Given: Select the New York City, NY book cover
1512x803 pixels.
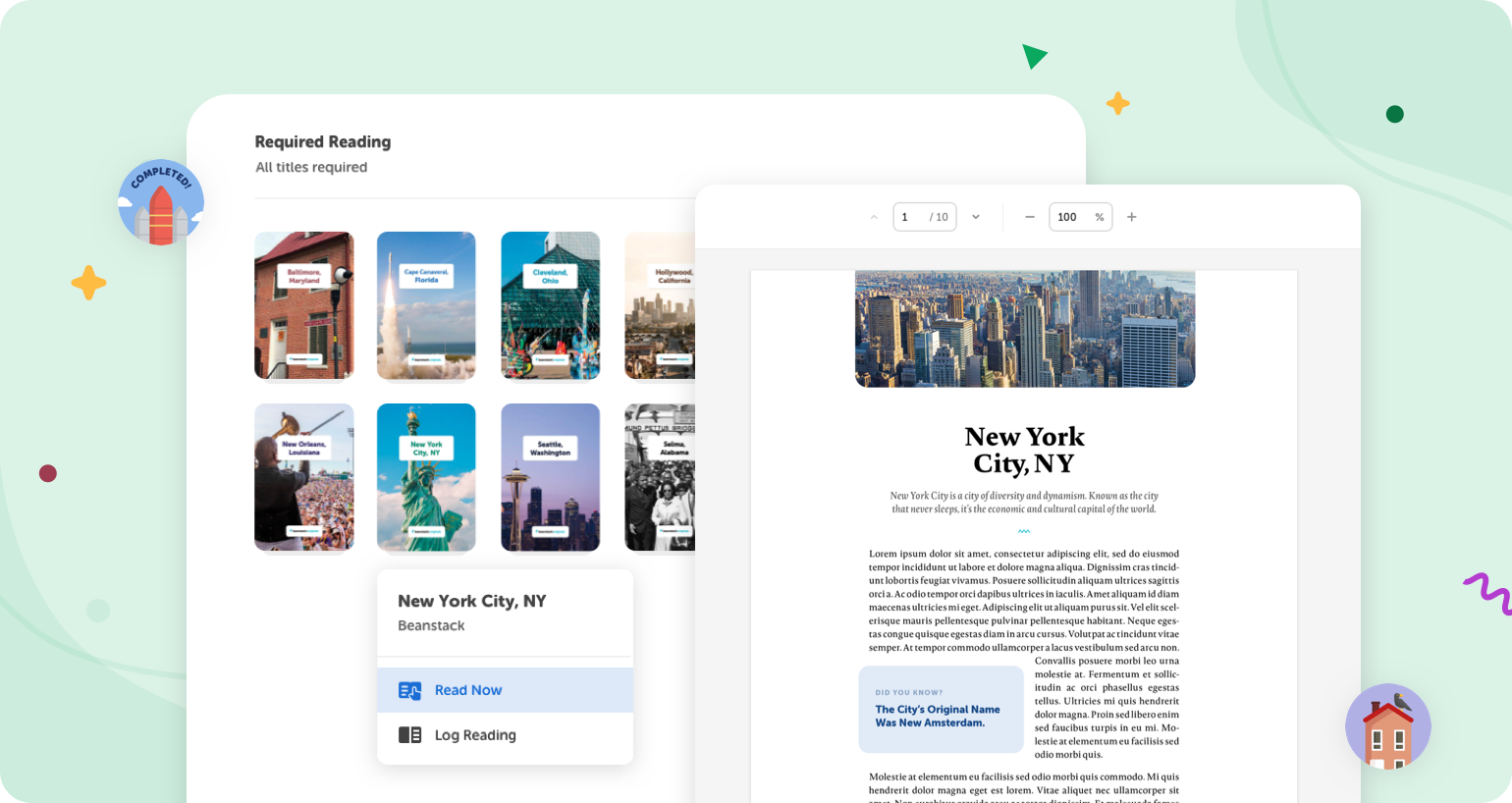Looking at the screenshot, I should (426, 477).
